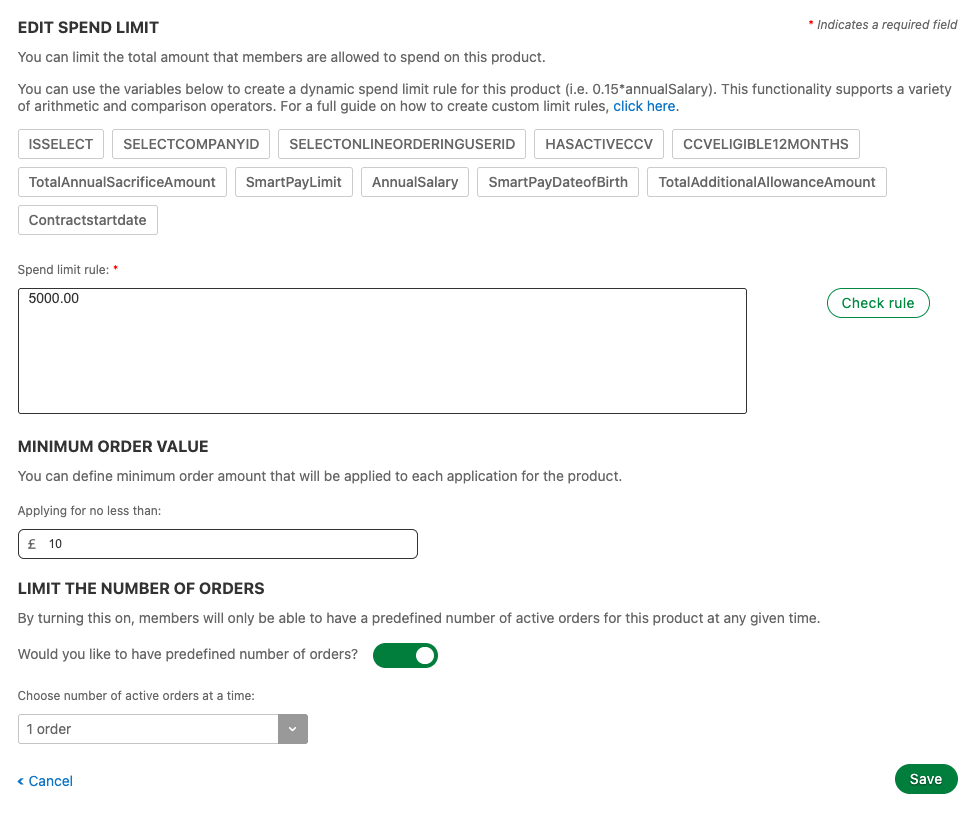Insert the ISSELECT variable
This screenshot has height=813, width=976.
point(61,144)
